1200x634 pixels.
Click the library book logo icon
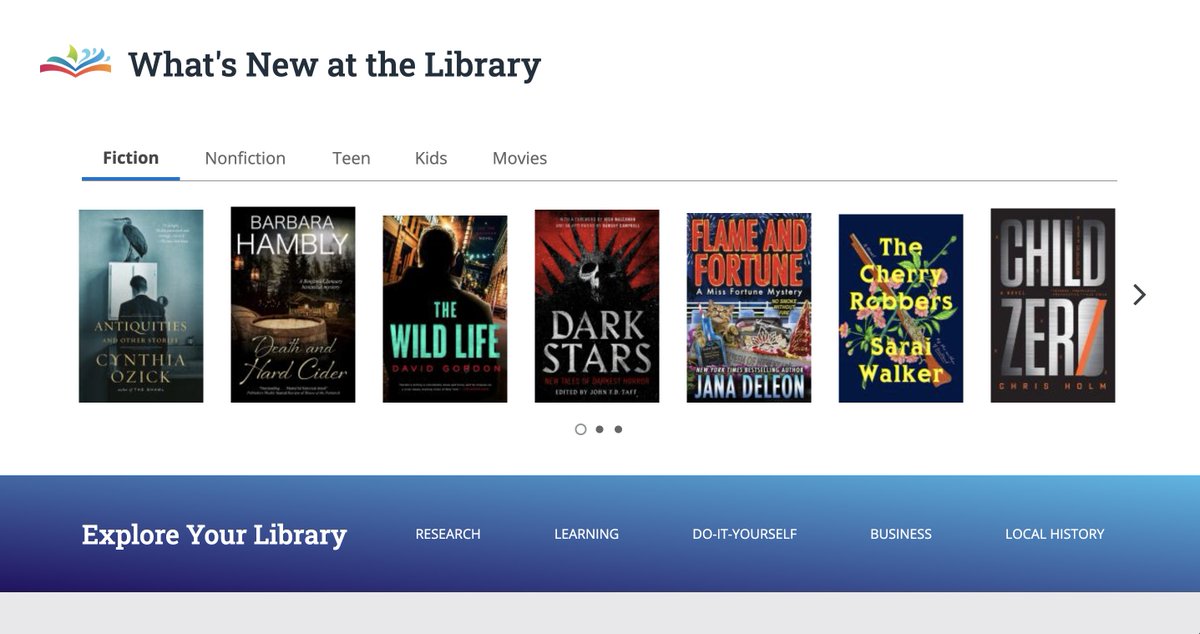(76, 62)
